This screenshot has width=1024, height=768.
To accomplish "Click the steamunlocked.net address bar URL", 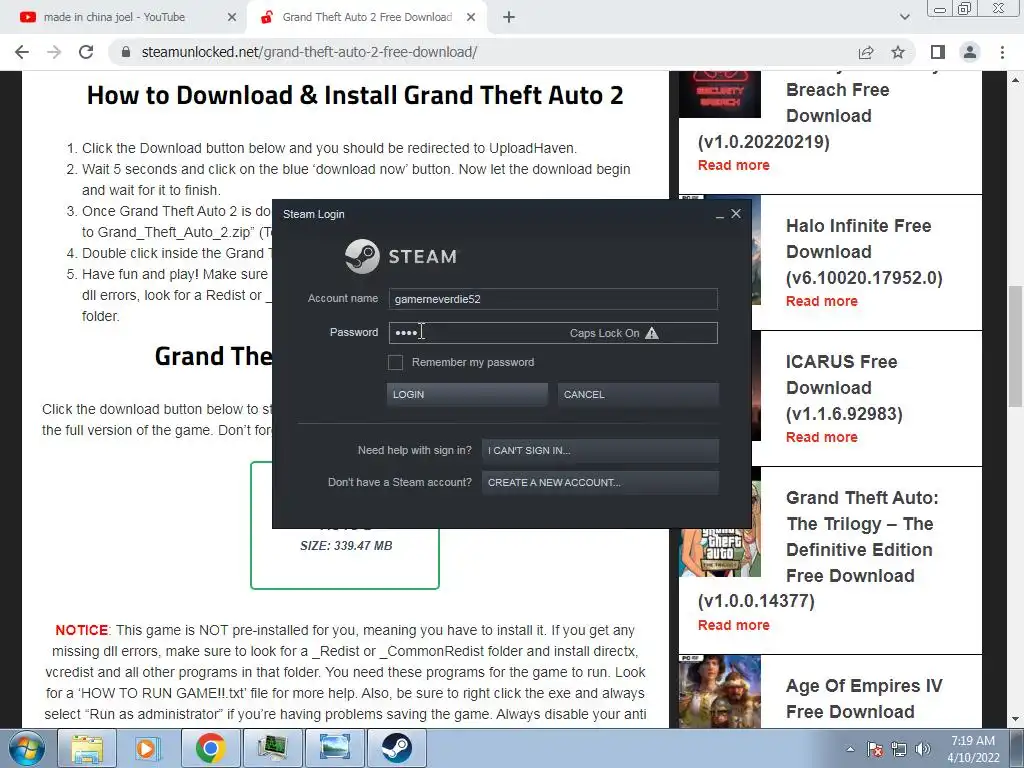I will click(310, 52).
